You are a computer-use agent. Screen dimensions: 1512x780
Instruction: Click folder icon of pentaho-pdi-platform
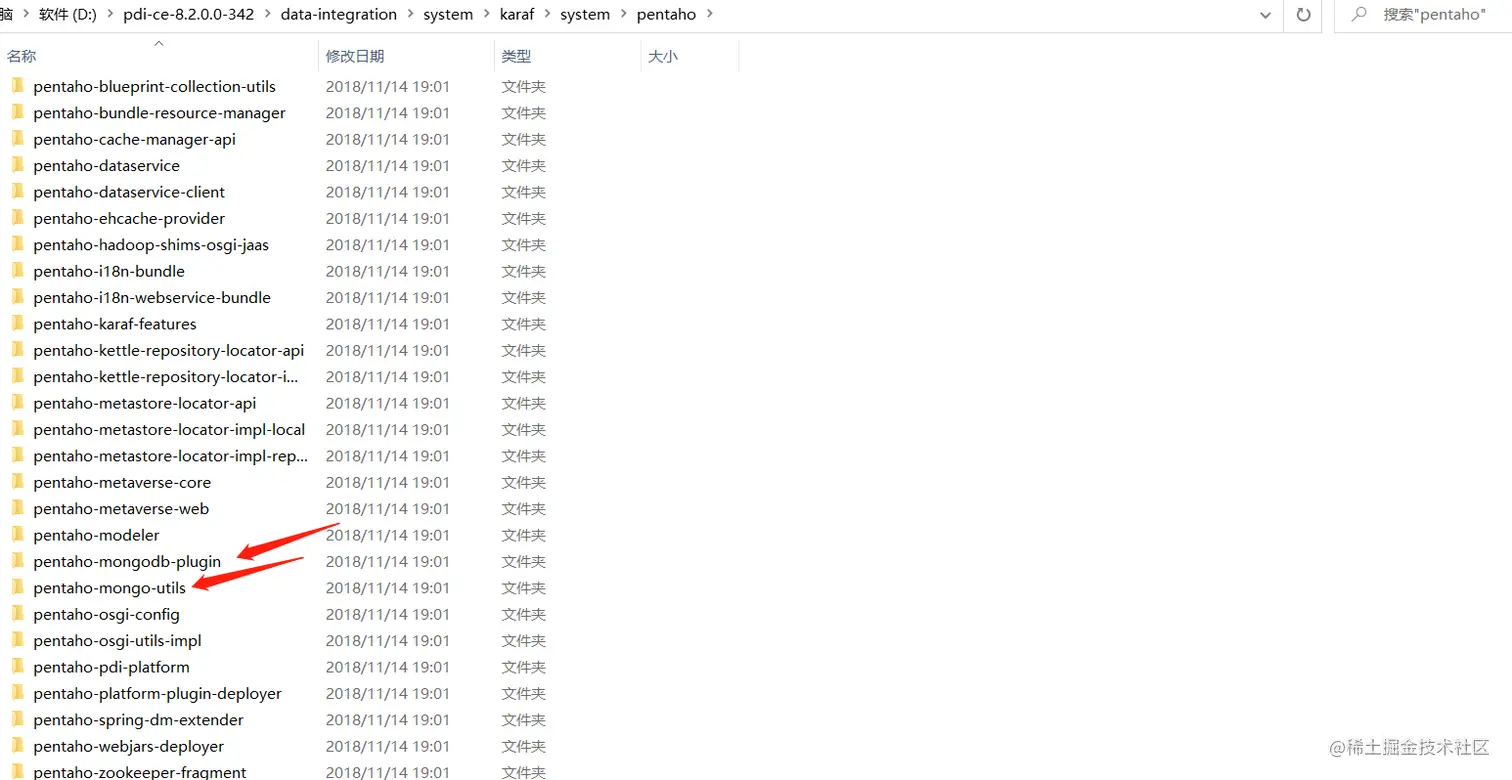pos(17,667)
